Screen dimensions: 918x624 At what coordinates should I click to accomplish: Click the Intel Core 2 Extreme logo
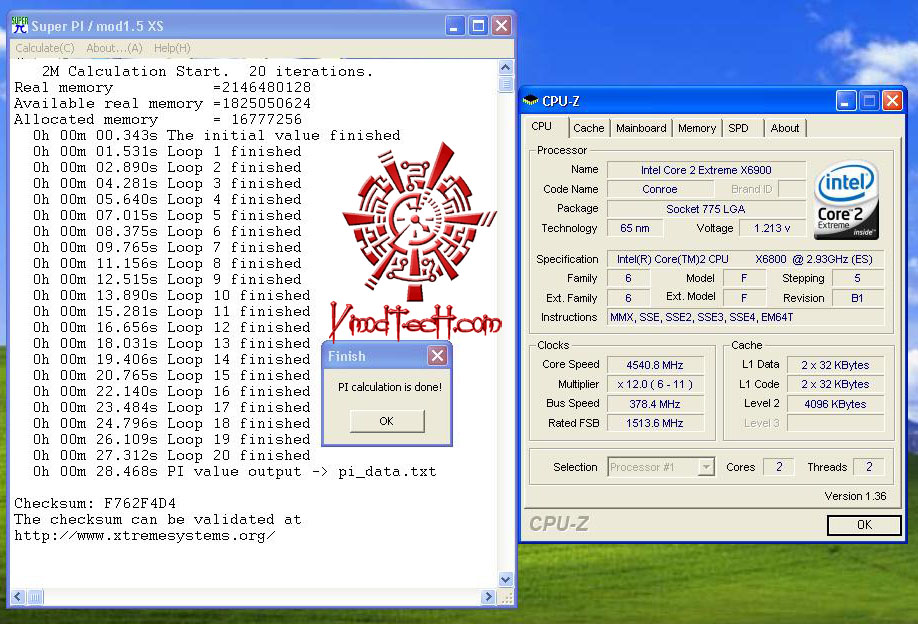point(847,200)
